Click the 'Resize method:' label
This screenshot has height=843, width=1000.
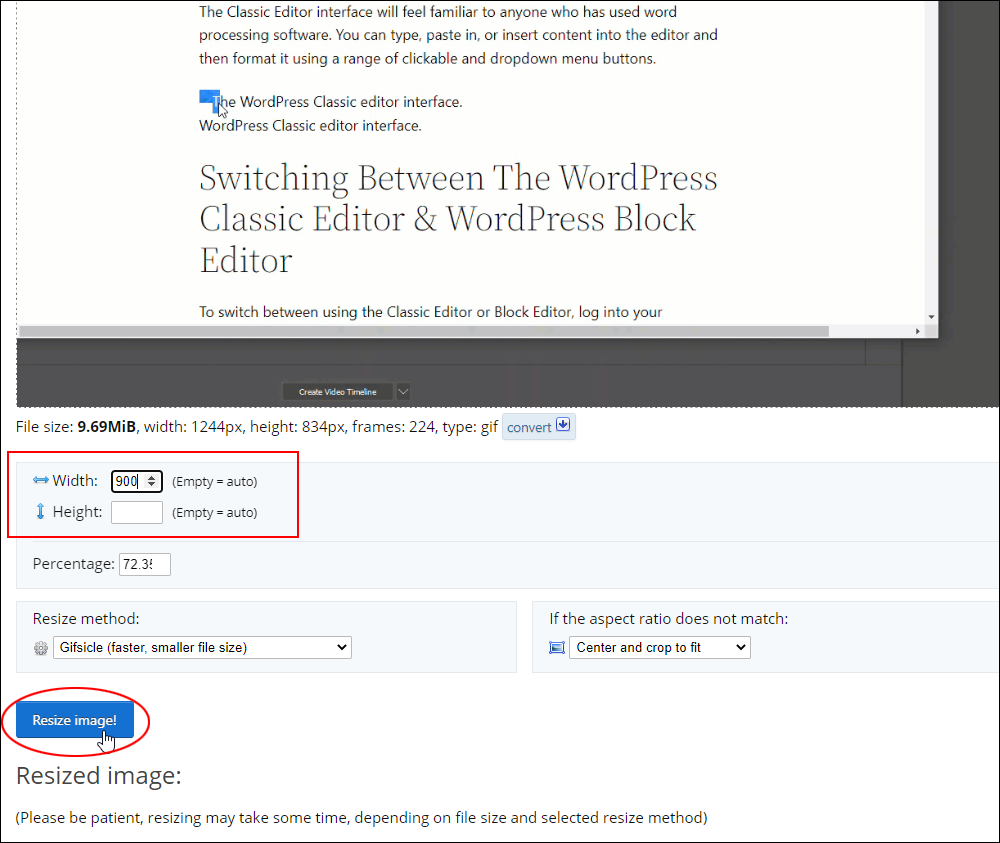pos(86,619)
